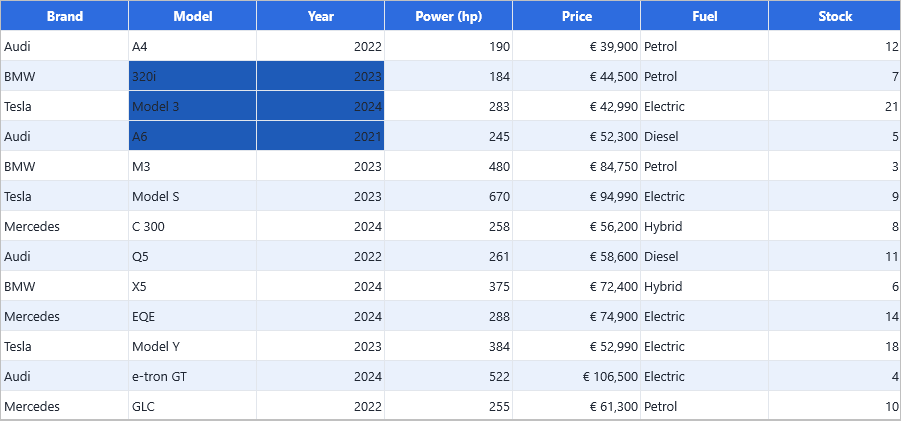Click the C 300 model cell
Viewport: 901px width, 421px height.
pyautogui.click(x=192, y=226)
